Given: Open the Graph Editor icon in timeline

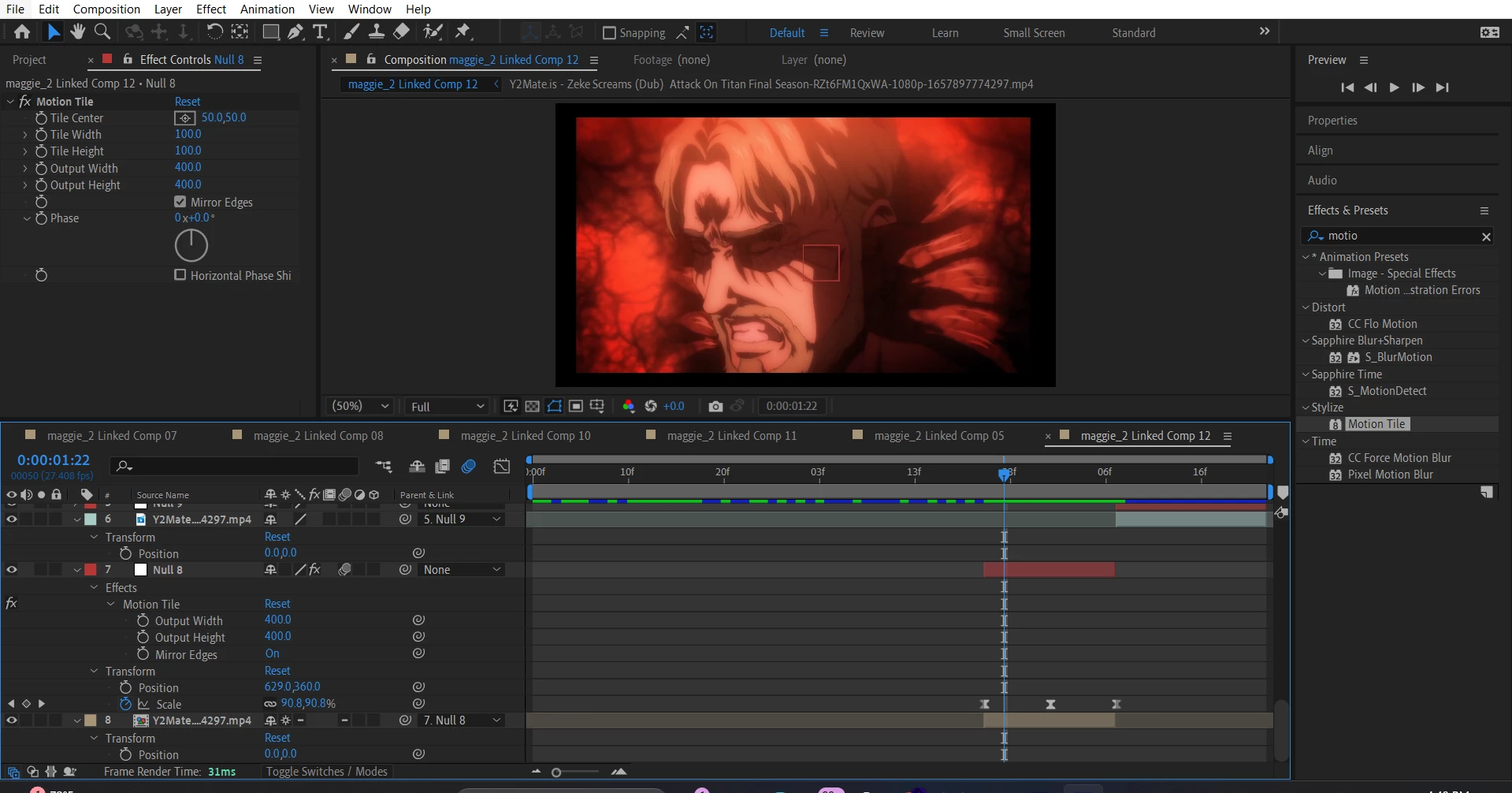Looking at the screenshot, I should tap(501, 467).
